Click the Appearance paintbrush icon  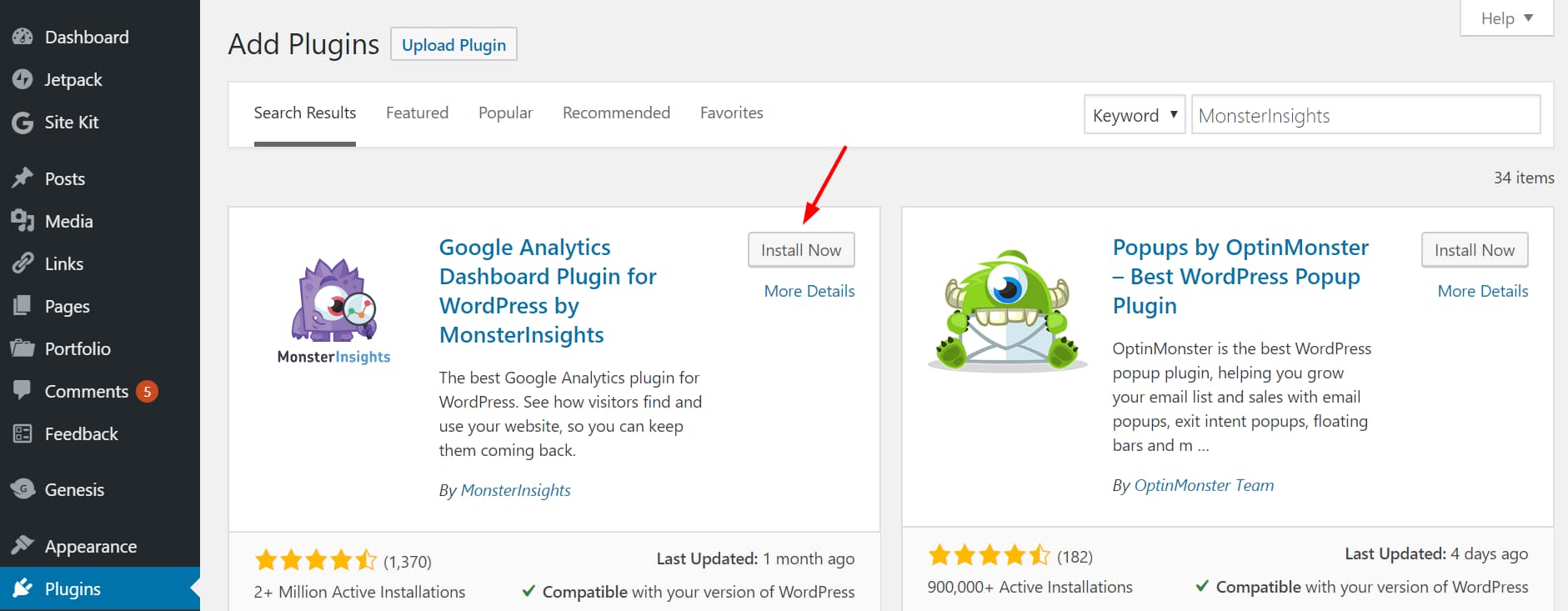(23, 546)
